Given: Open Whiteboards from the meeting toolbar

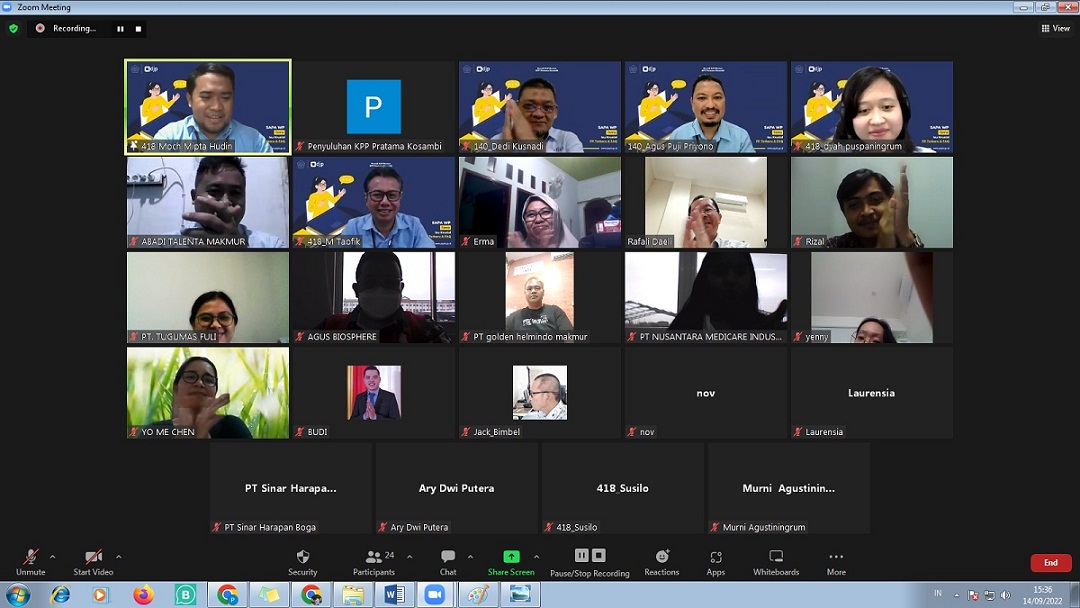Looking at the screenshot, I should coord(775,557).
